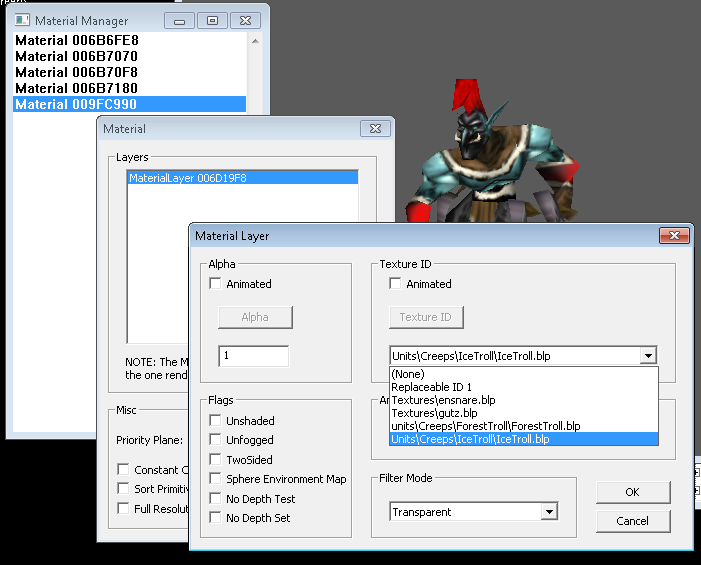Confirm with the OK button
The height and width of the screenshot is (565, 701).
tap(633, 492)
